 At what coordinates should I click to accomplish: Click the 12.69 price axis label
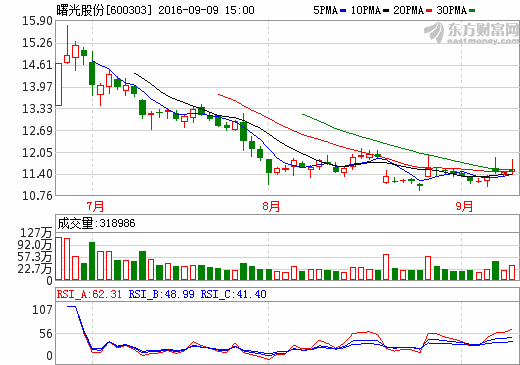(37, 130)
